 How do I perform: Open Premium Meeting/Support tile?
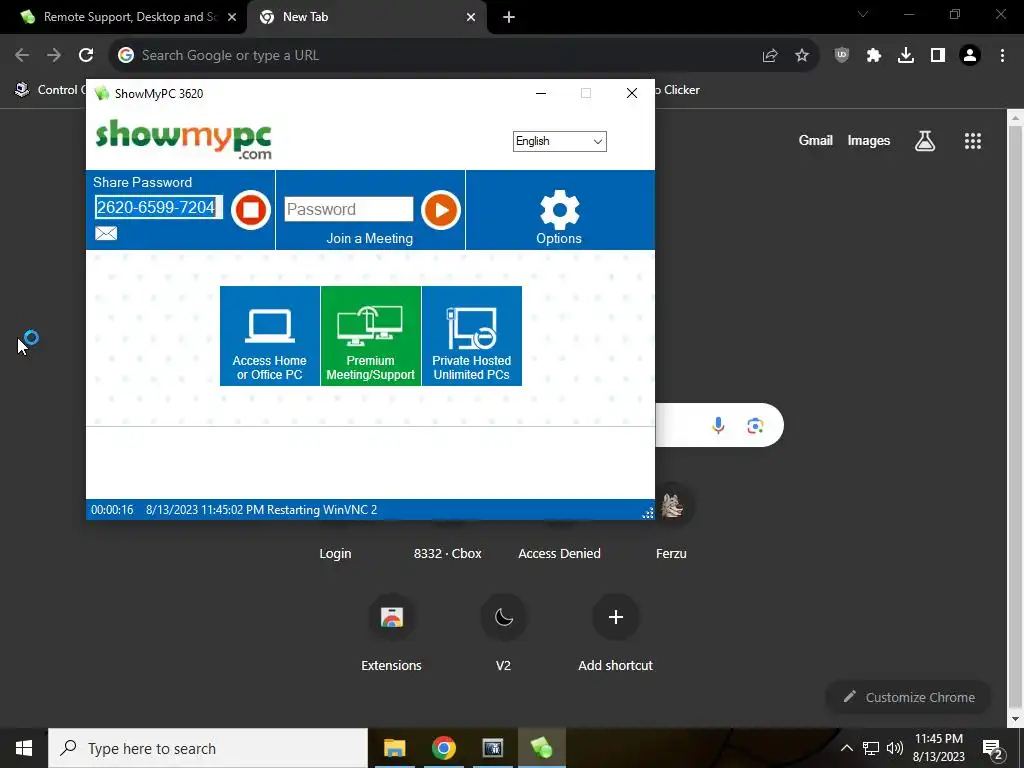[x=371, y=336]
